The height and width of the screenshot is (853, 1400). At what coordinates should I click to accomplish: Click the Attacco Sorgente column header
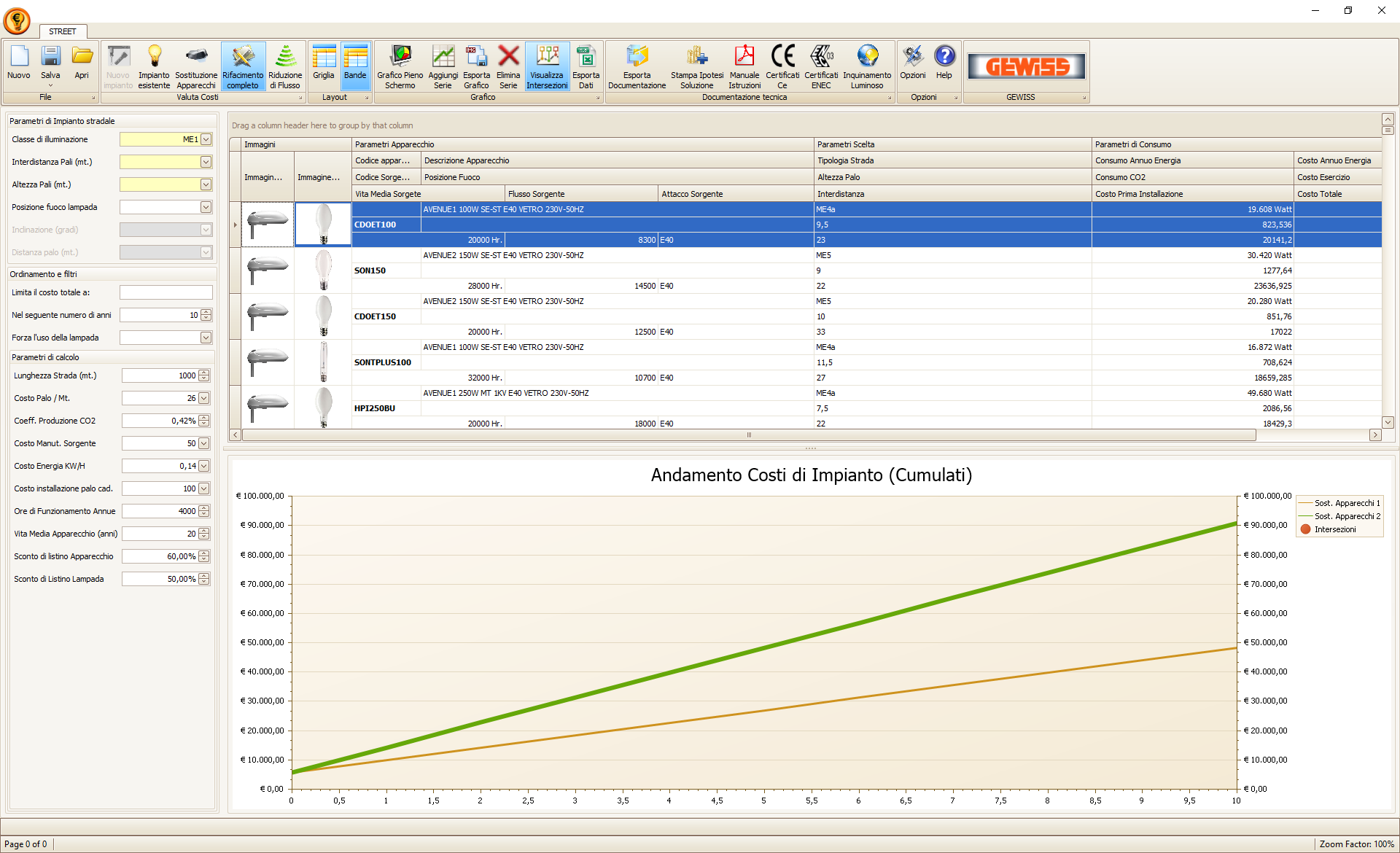click(x=736, y=194)
